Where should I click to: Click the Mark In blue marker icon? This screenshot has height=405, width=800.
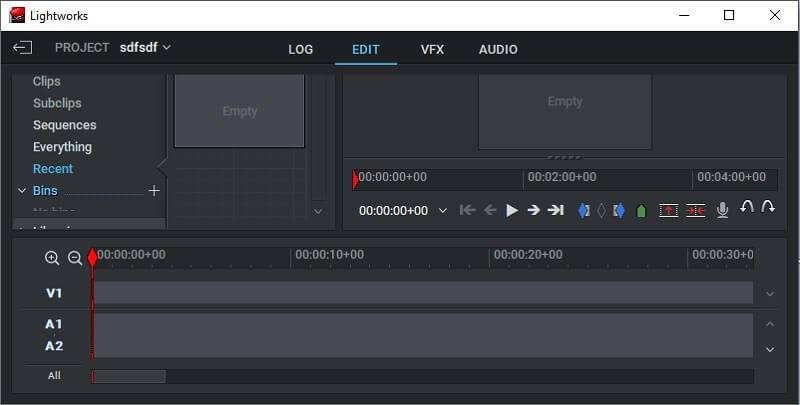(x=584, y=210)
